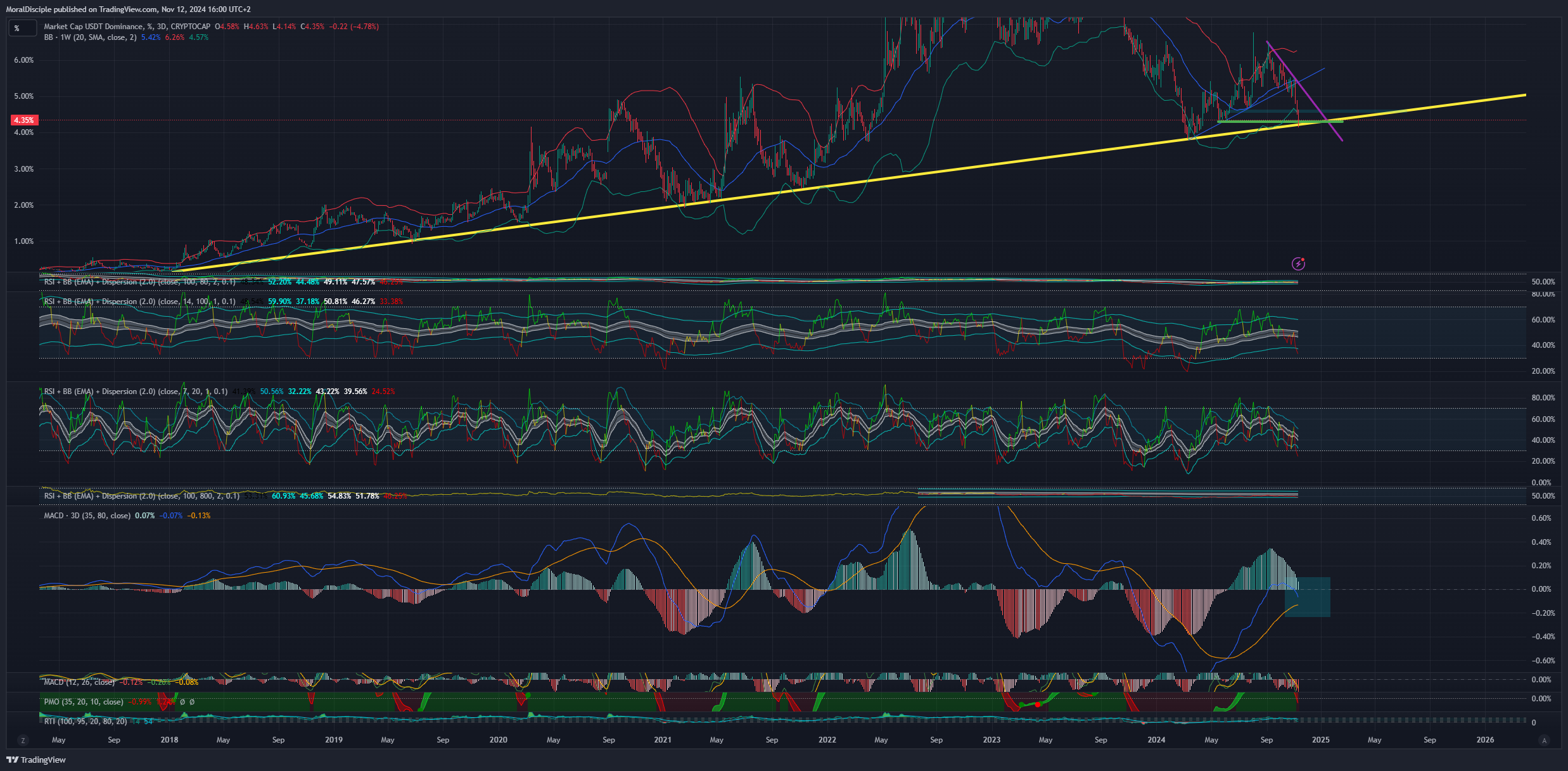Click the low value L4.14%

coord(284,27)
